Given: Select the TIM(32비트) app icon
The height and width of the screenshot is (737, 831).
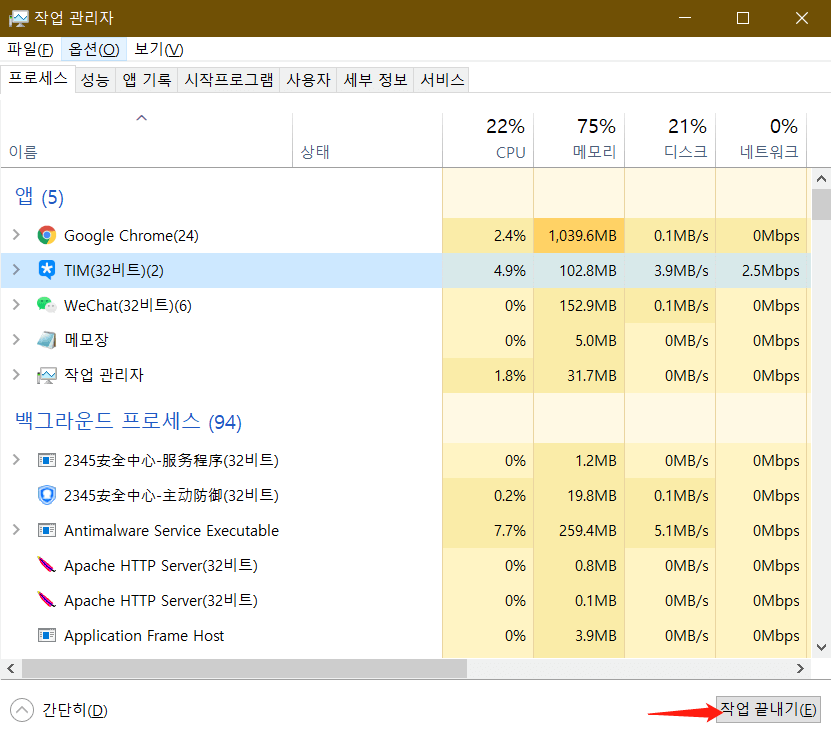Looking at the screenshot, I should [x=46, y=270].
